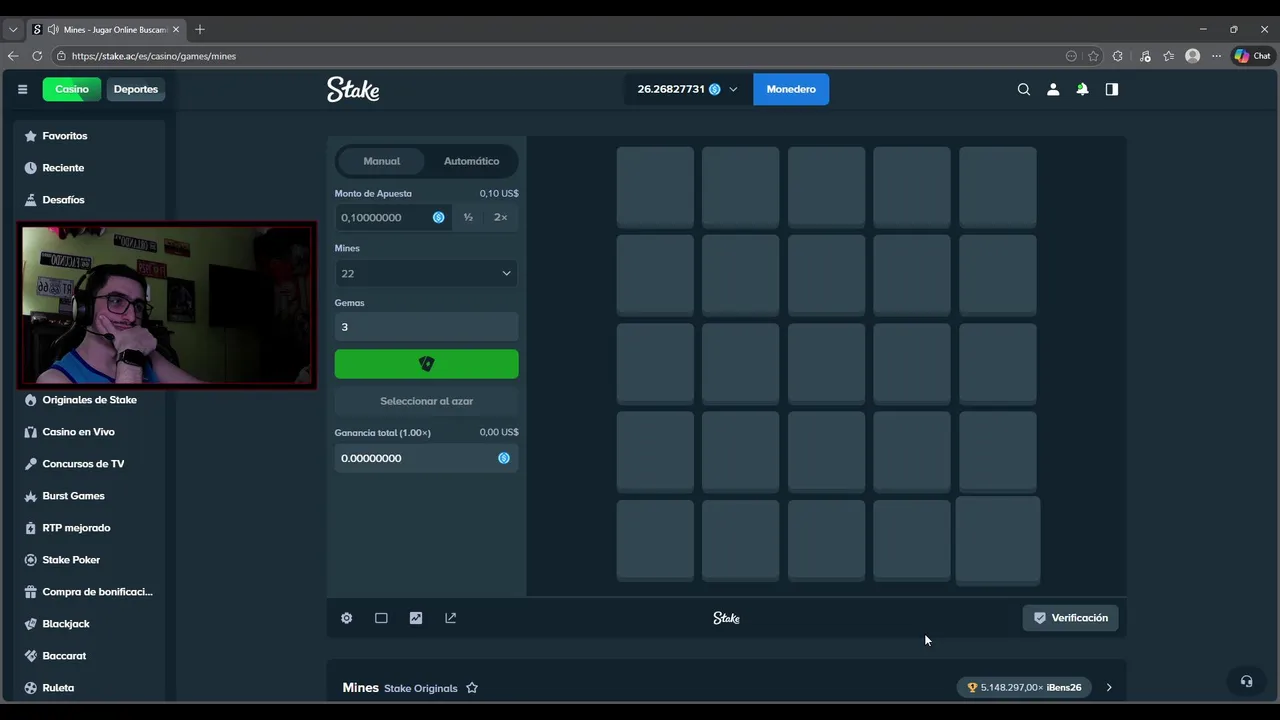This screenshot has width=1280, height=720.
Task: Select the Automático betting tab
Action: click(x=471, y=161)
